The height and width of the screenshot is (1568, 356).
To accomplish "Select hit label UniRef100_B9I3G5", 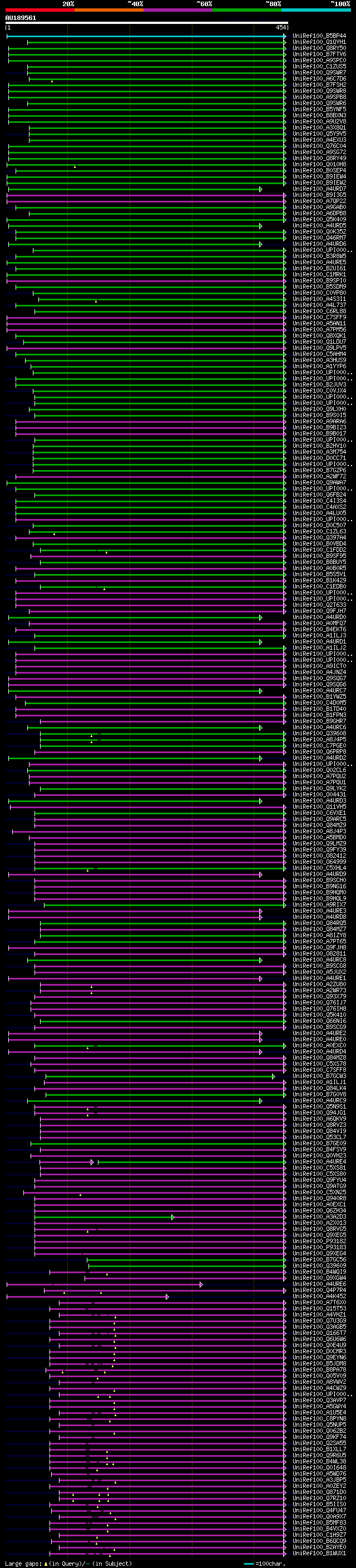I will [319, 195].
